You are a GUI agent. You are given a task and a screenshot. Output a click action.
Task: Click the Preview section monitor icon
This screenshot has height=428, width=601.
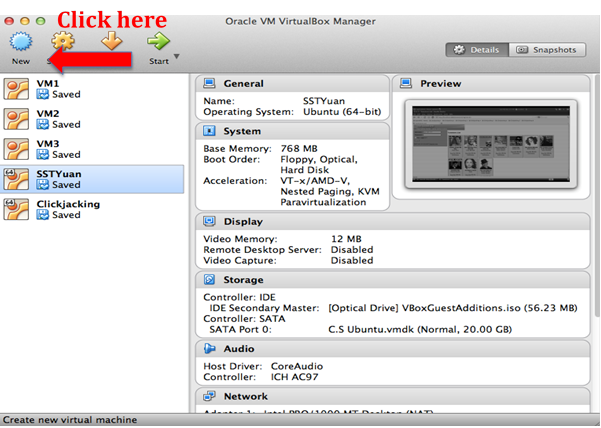[x=406, y=83]
